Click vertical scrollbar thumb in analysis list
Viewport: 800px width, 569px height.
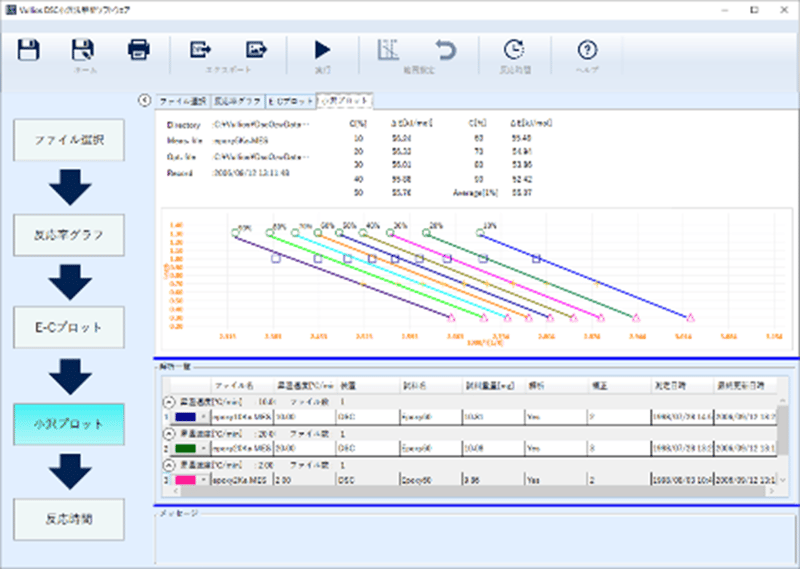tap(782, 430)
